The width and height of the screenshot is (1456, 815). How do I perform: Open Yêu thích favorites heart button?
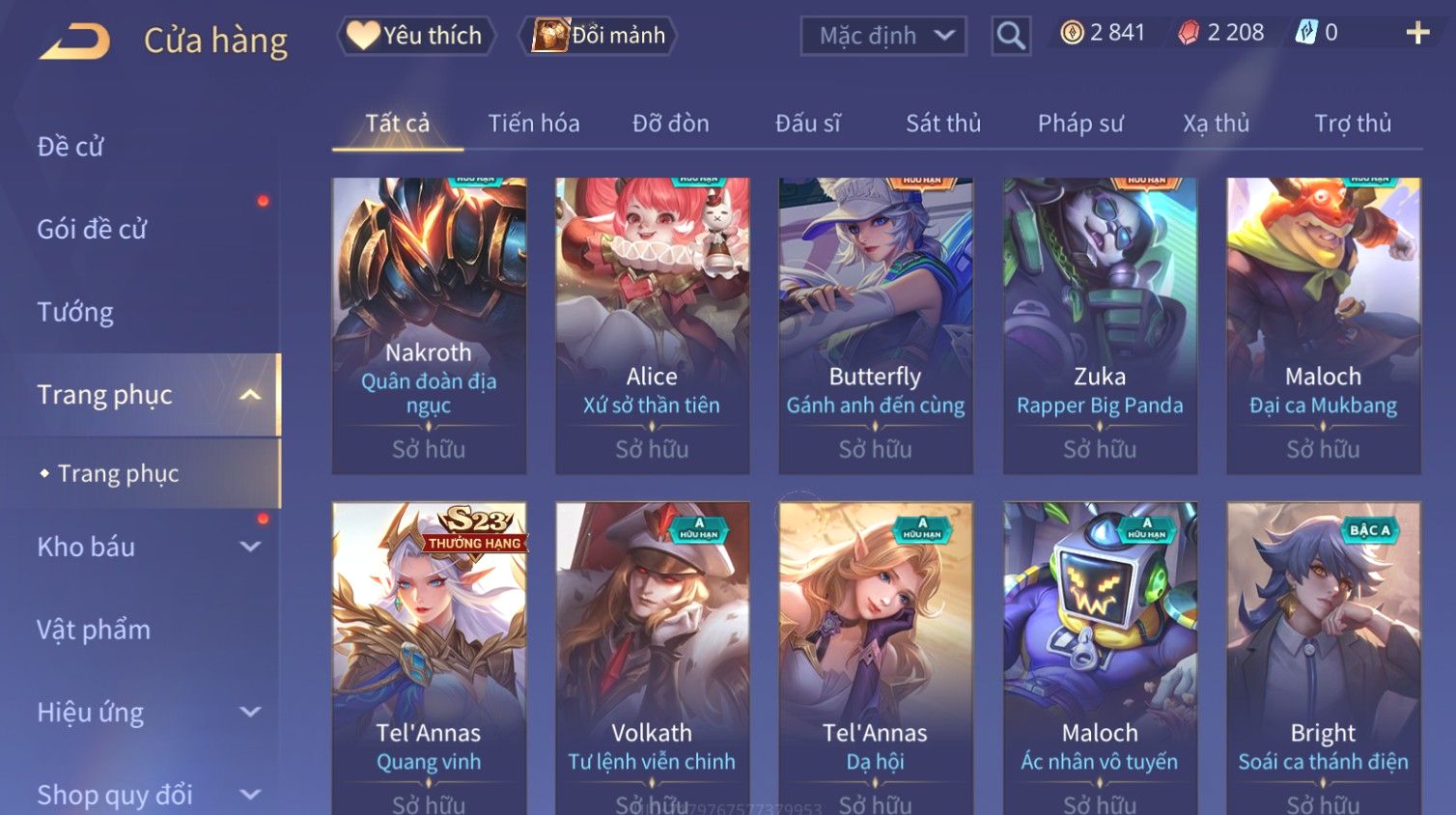(x=415, y=36)
